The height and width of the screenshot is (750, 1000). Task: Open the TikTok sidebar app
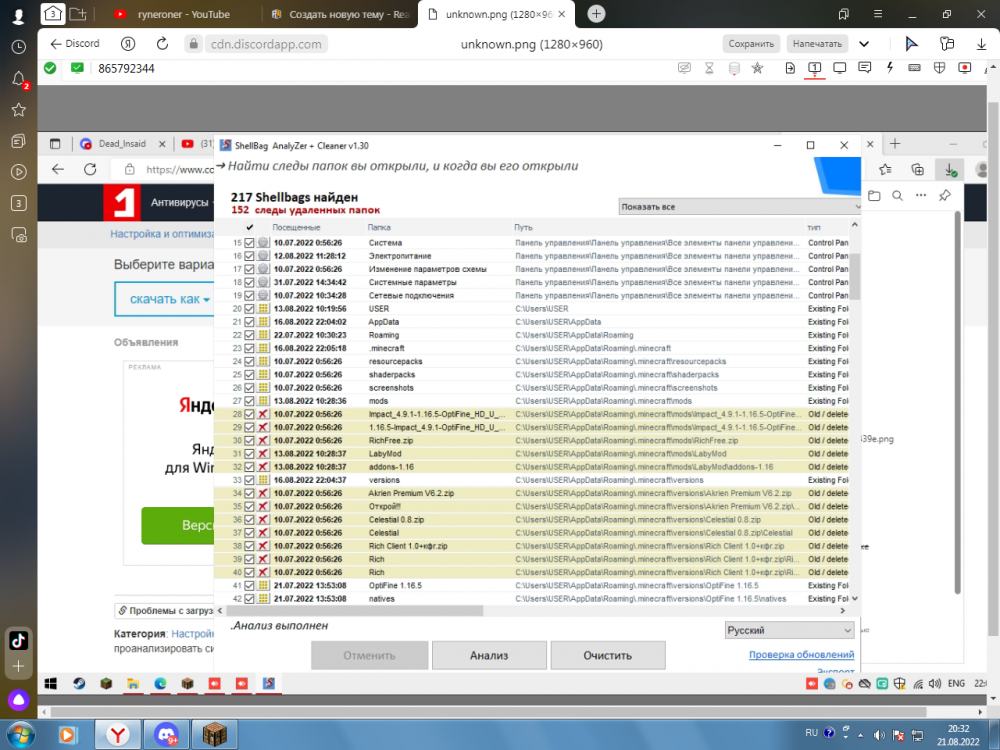pos(18,640)
